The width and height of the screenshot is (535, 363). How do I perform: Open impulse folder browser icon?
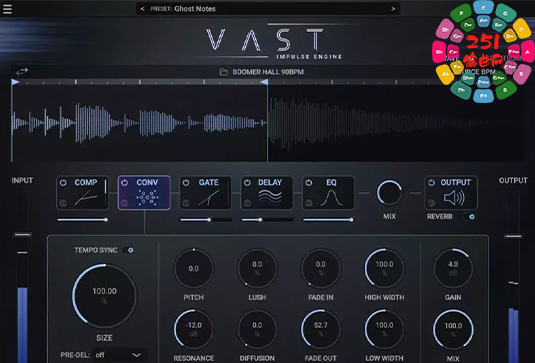click(223, 72)
